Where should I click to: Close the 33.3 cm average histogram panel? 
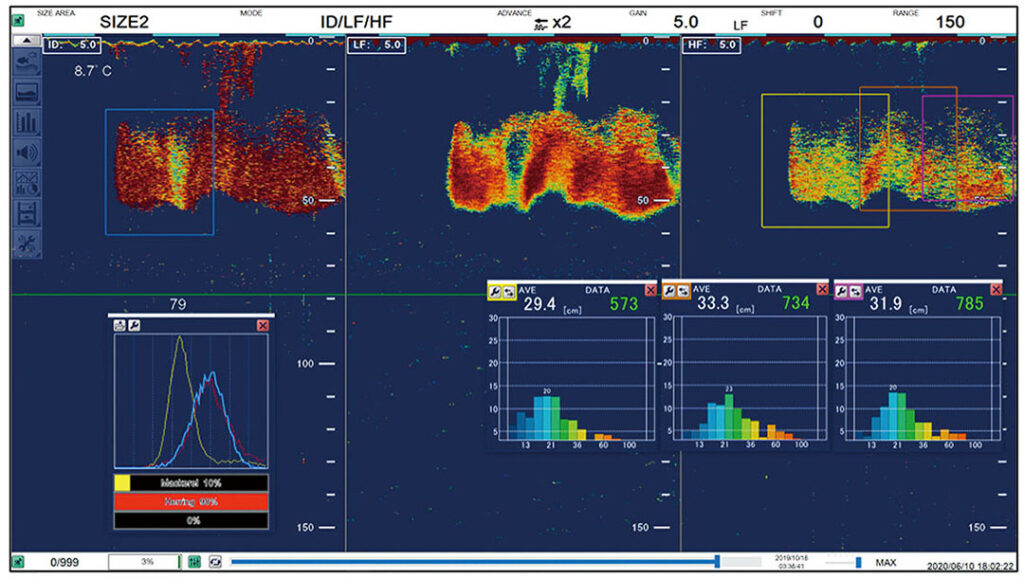pyautogui.click(x=822, y=290)
